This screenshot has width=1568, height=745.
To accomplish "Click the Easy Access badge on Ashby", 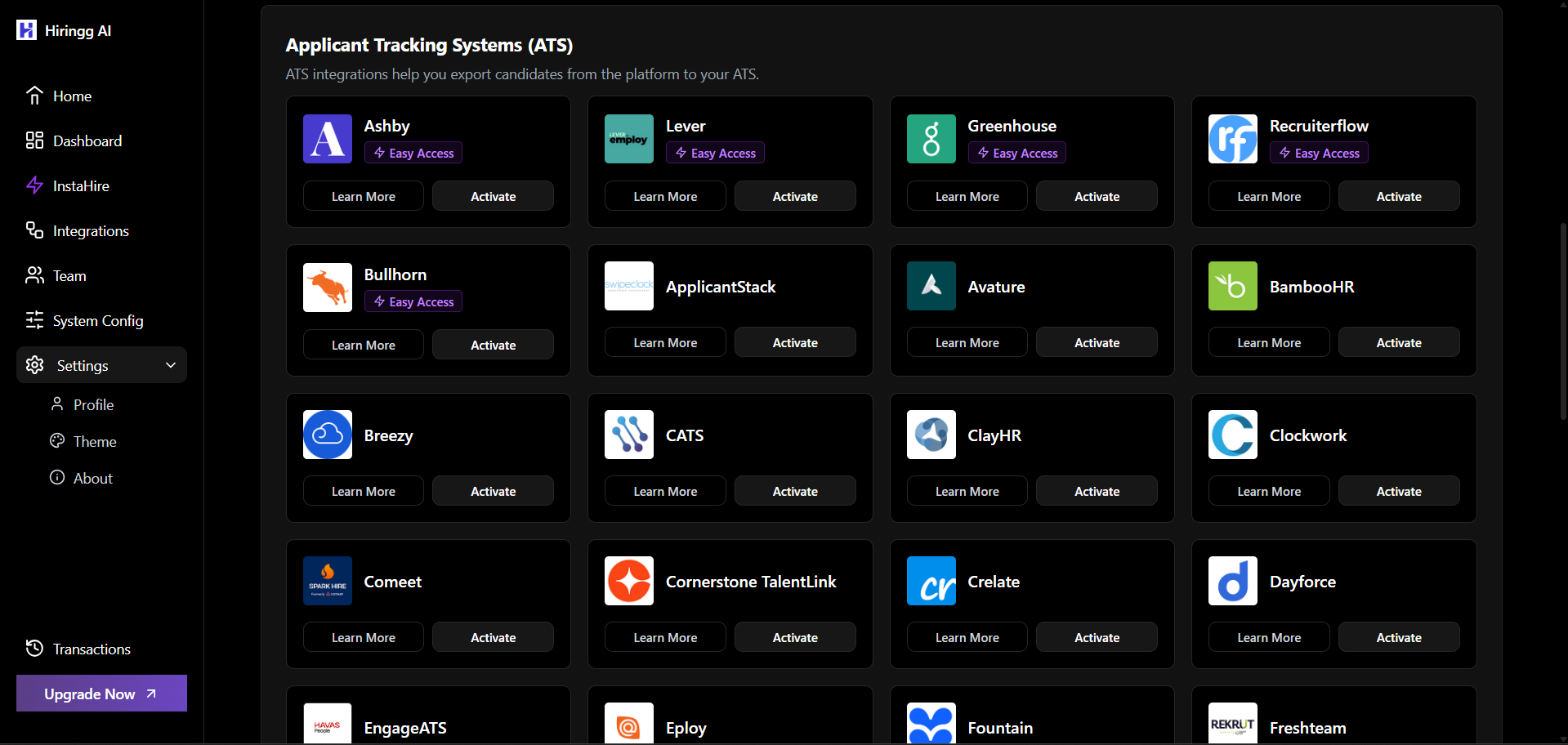I will 413,154.
